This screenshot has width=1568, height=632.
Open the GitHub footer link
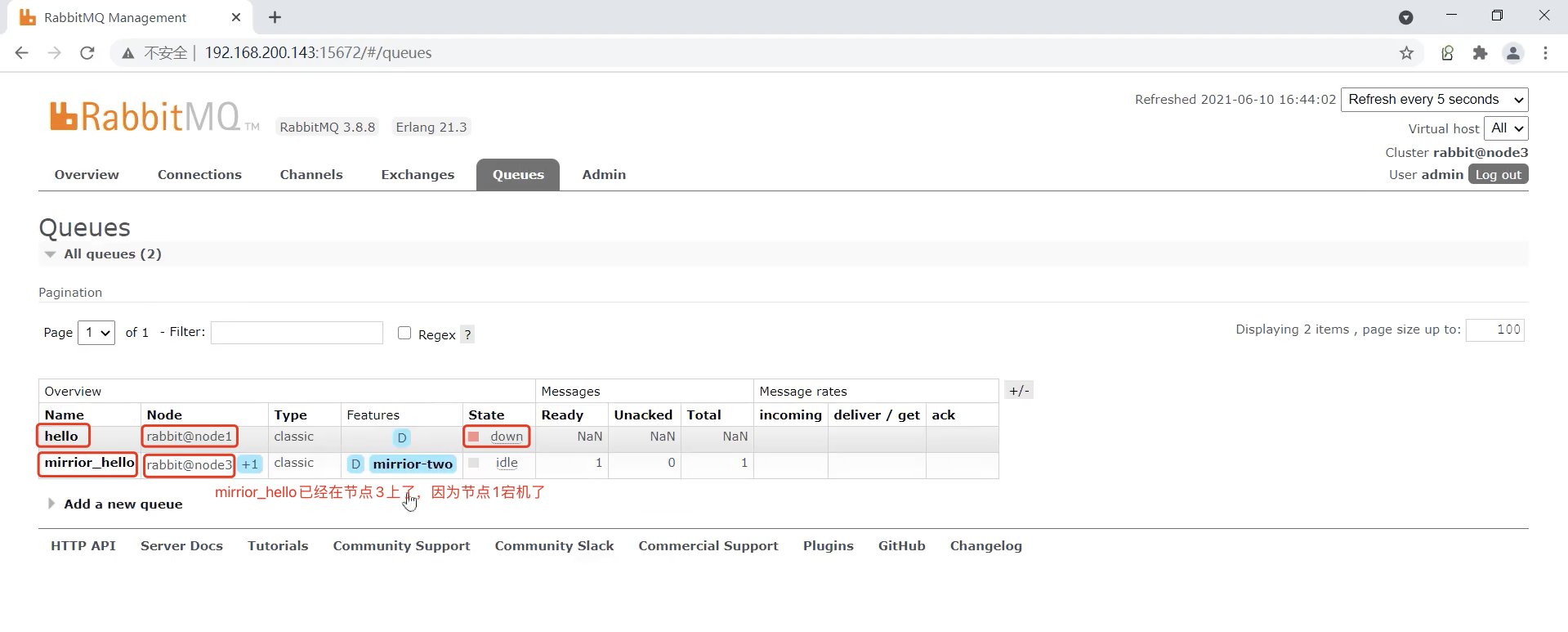(x=902, y=546)
